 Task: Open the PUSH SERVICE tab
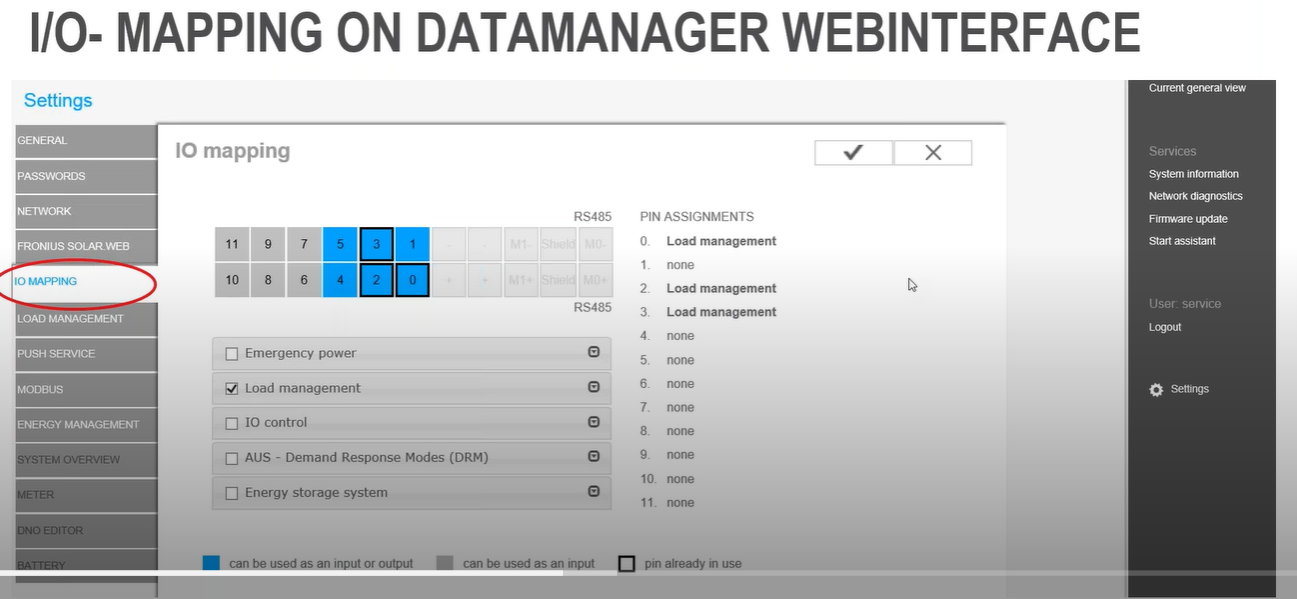(86, 354)
